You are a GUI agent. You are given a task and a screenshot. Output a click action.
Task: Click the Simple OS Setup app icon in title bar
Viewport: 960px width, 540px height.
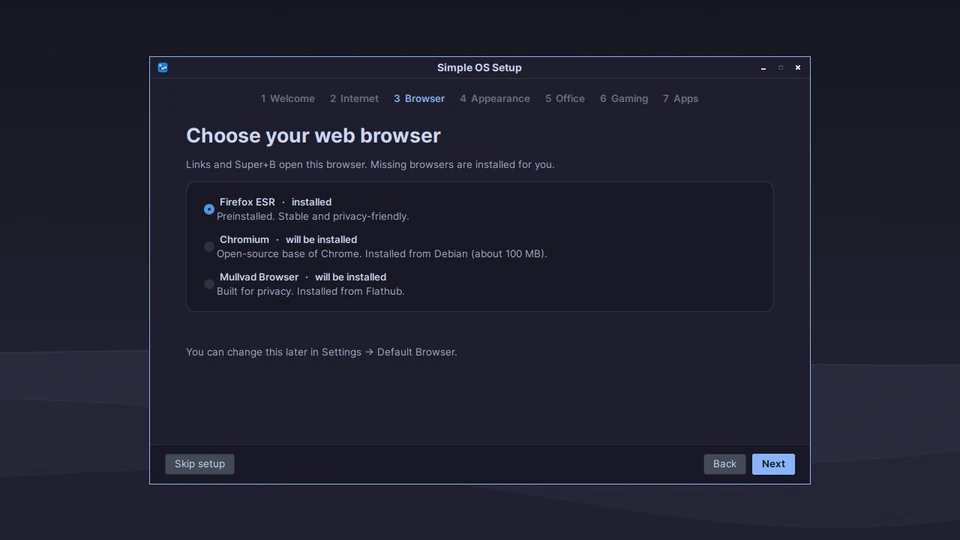[163, 67]
